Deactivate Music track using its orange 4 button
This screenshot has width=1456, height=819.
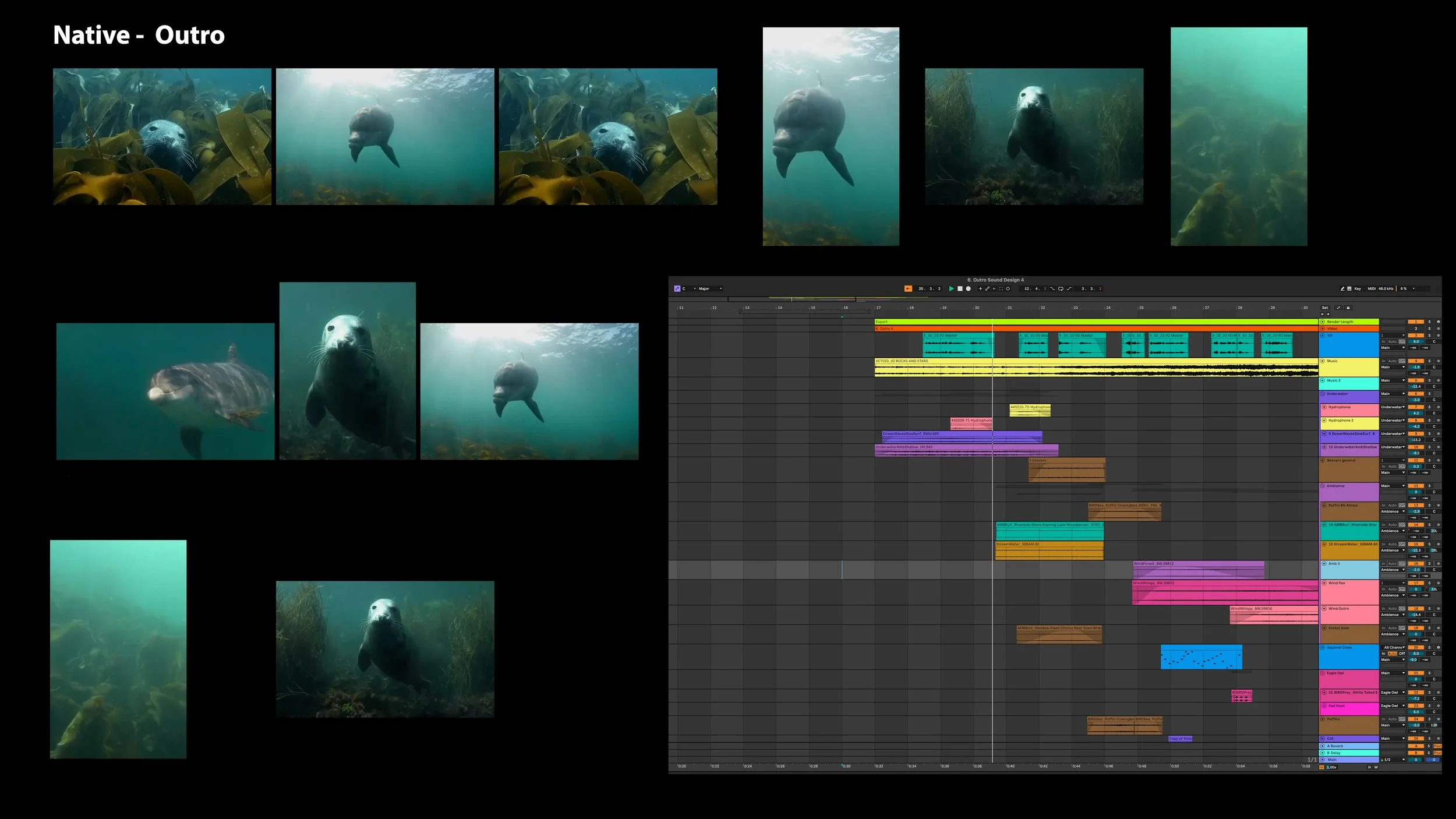(x=1416, y=361)
